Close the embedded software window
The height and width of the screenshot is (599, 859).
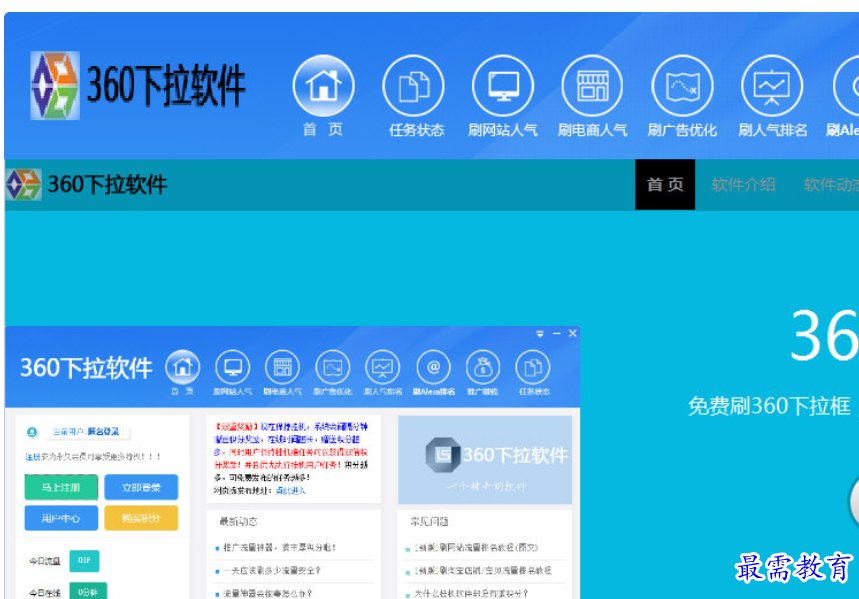point(572,333)
